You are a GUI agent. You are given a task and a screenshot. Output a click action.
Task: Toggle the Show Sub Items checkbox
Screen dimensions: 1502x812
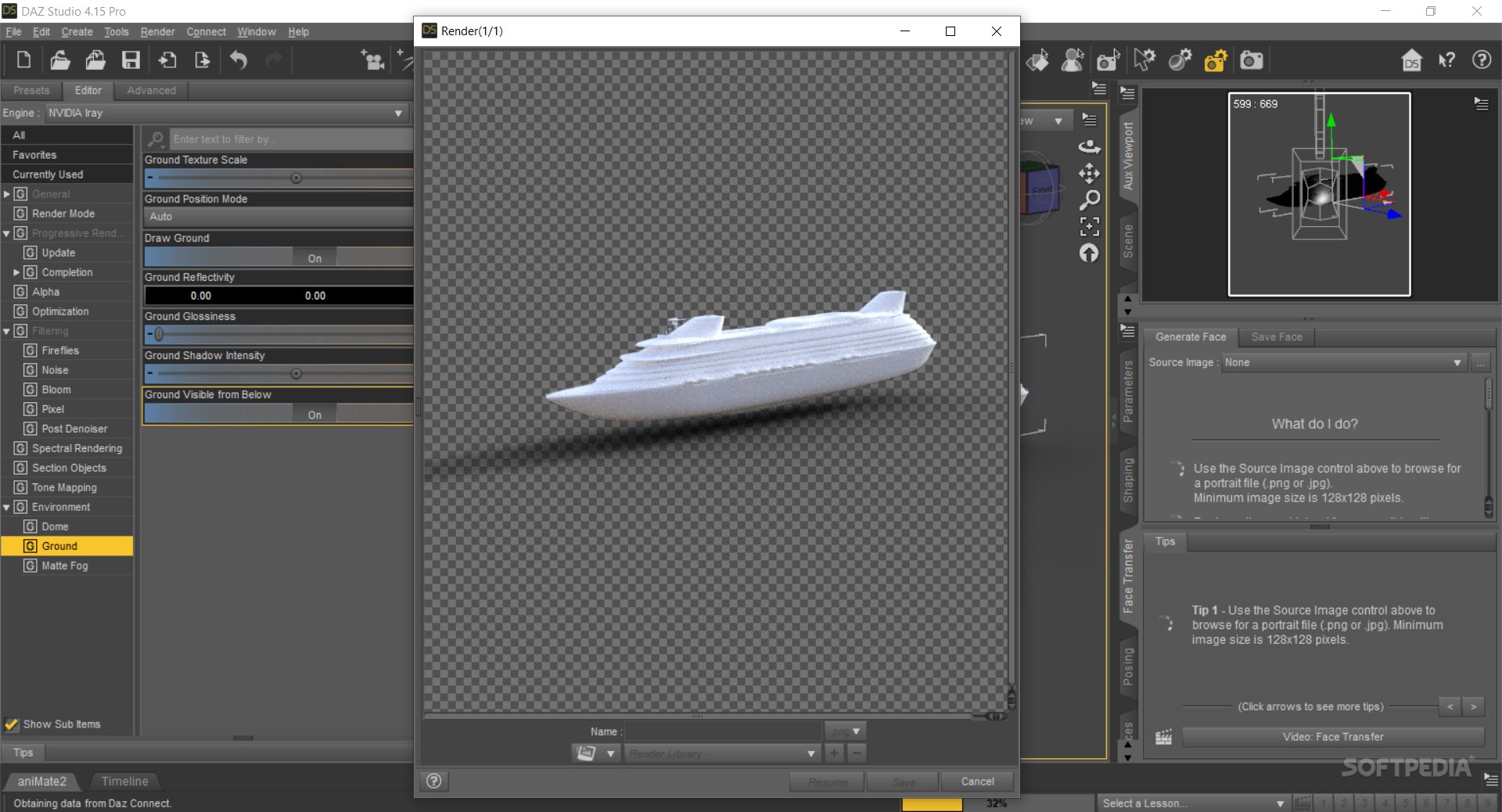pos(12,724)
